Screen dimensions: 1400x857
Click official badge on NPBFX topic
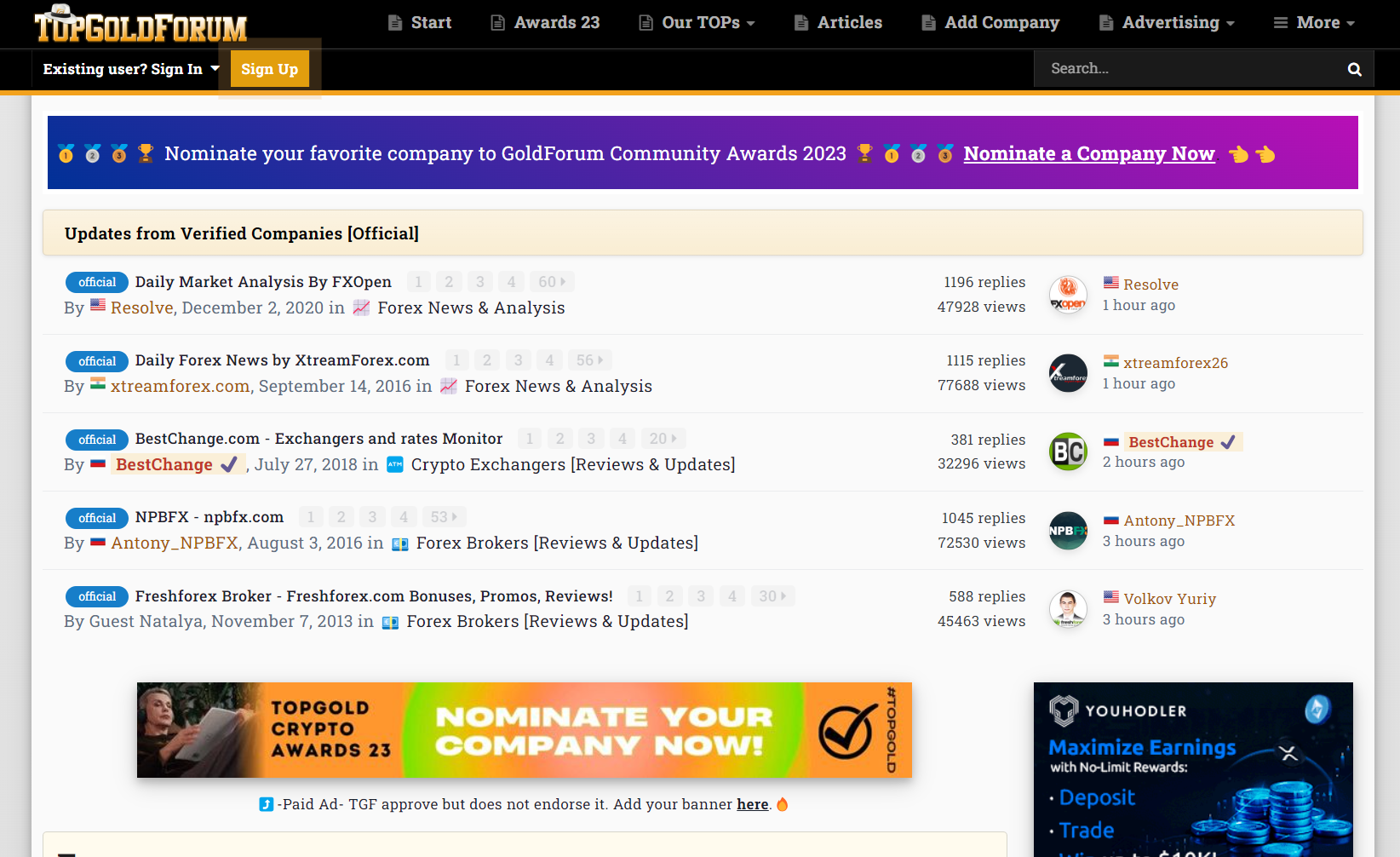[97, 518]
